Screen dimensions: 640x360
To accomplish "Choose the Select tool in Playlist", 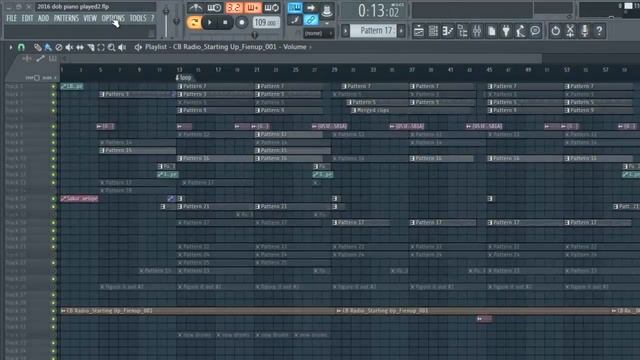I will coord(101,47).
